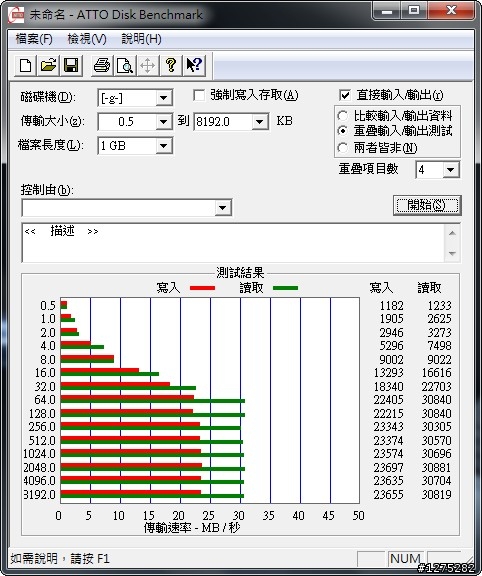Screen dimensions: 482x576
Task: Open Print Preview magnifier icon
Action: tap(125, 66)
